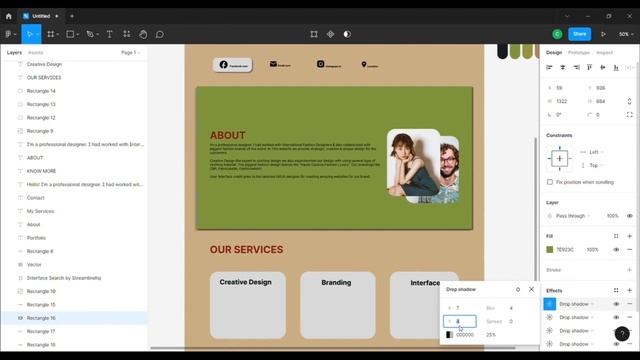Switch to the Layers tab
Image resolution: width=640 pixels, height=360 pixels.
tap(14, 53)
